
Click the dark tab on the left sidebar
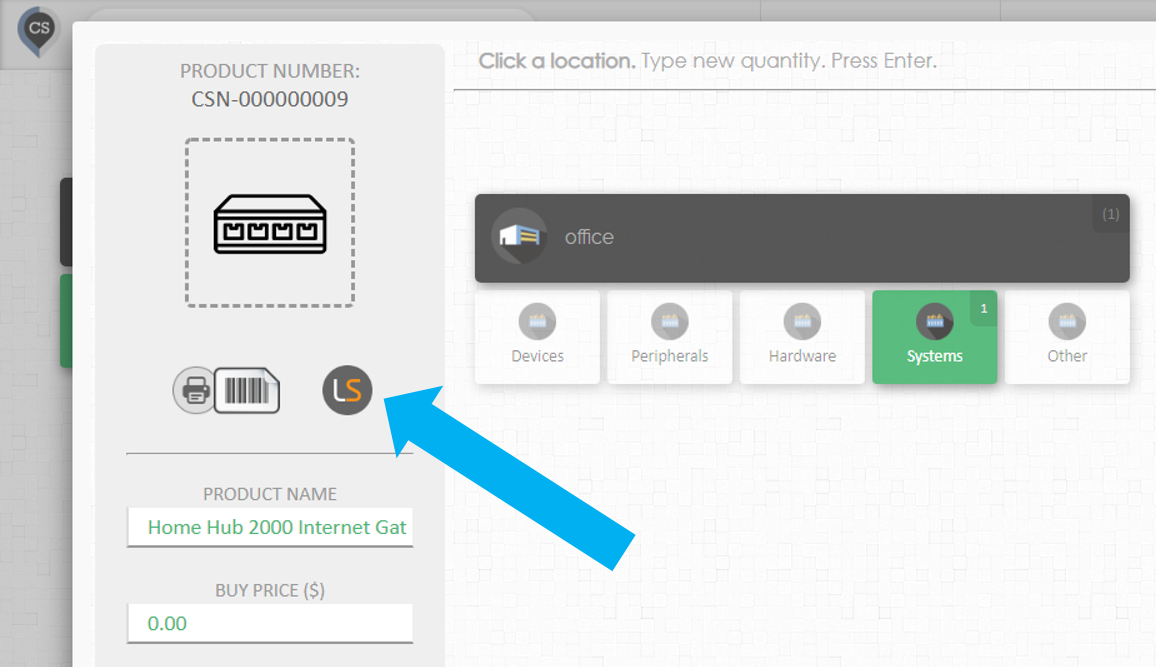click(x=66, y=222)
